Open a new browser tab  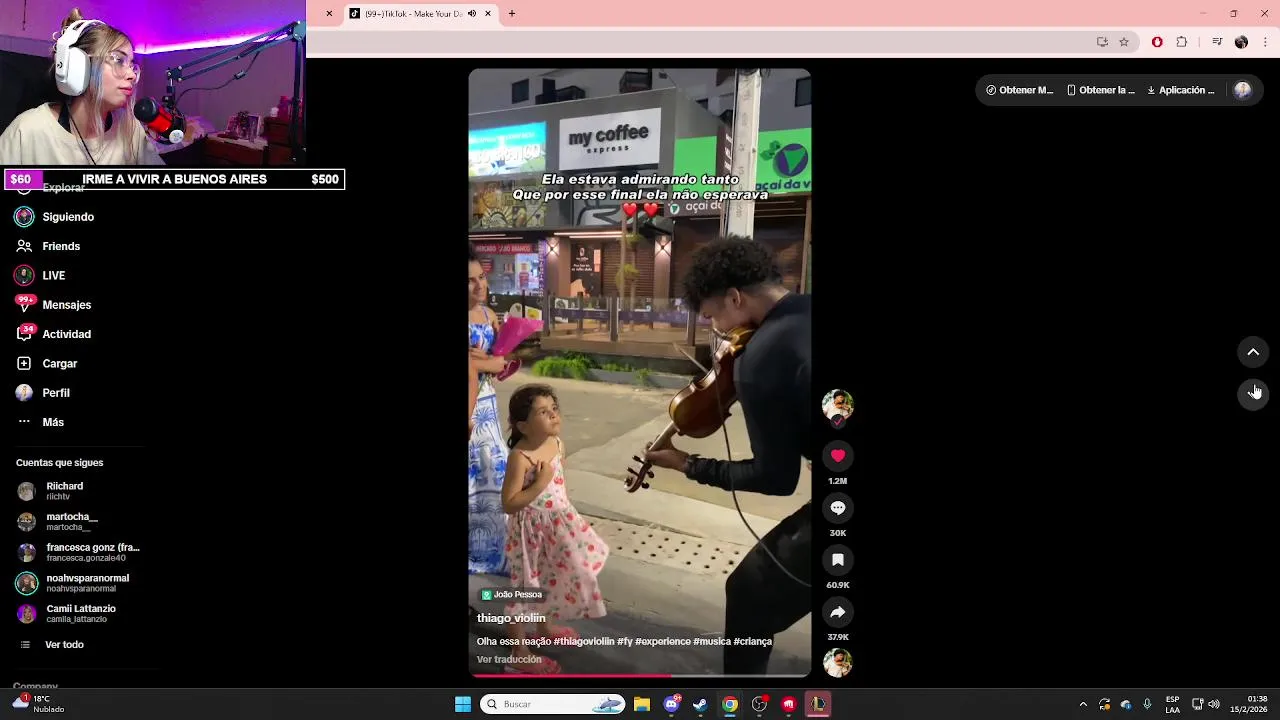click(x=512, y=14)
